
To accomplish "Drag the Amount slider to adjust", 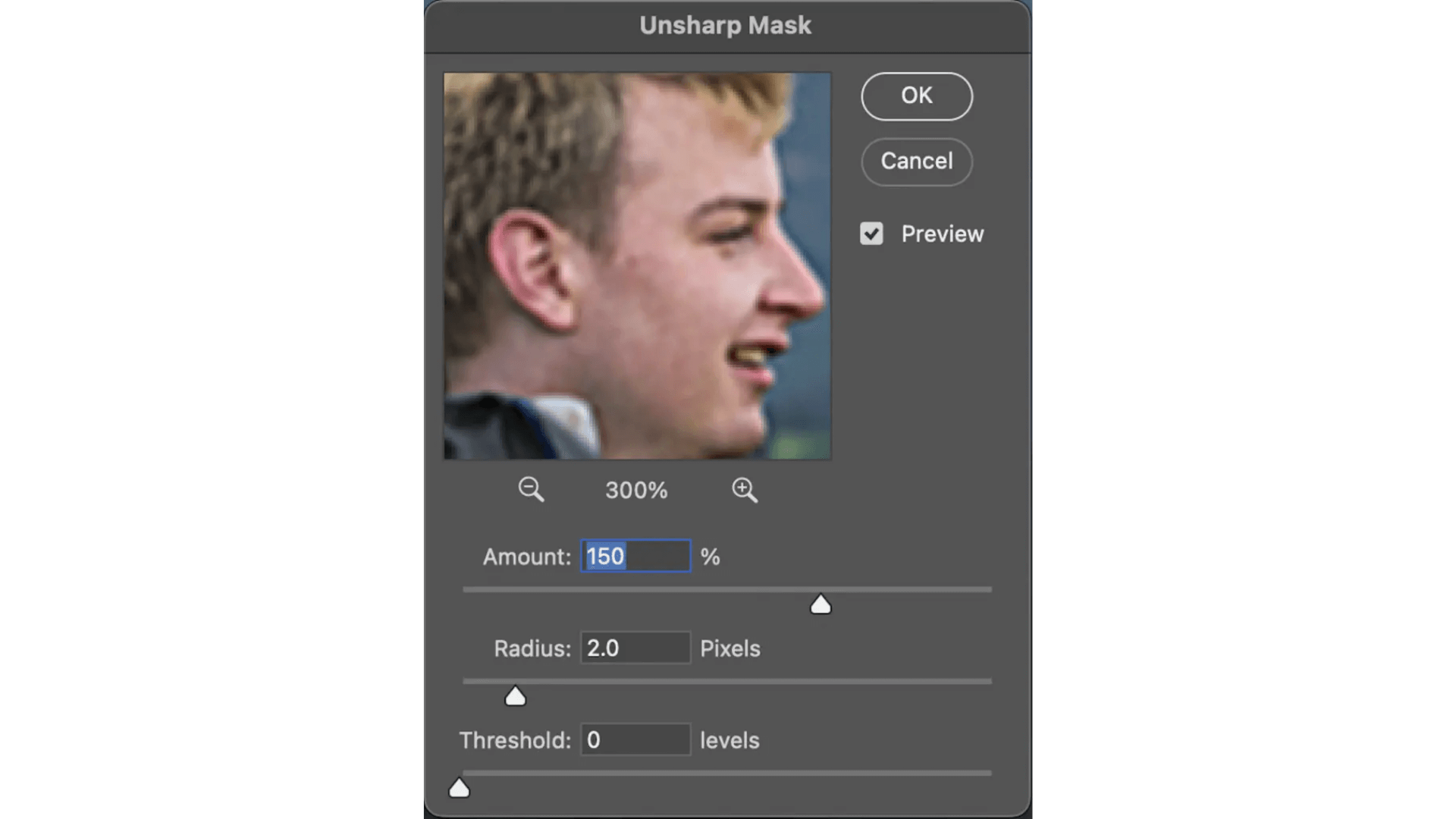I will click(x=820, y=605).
